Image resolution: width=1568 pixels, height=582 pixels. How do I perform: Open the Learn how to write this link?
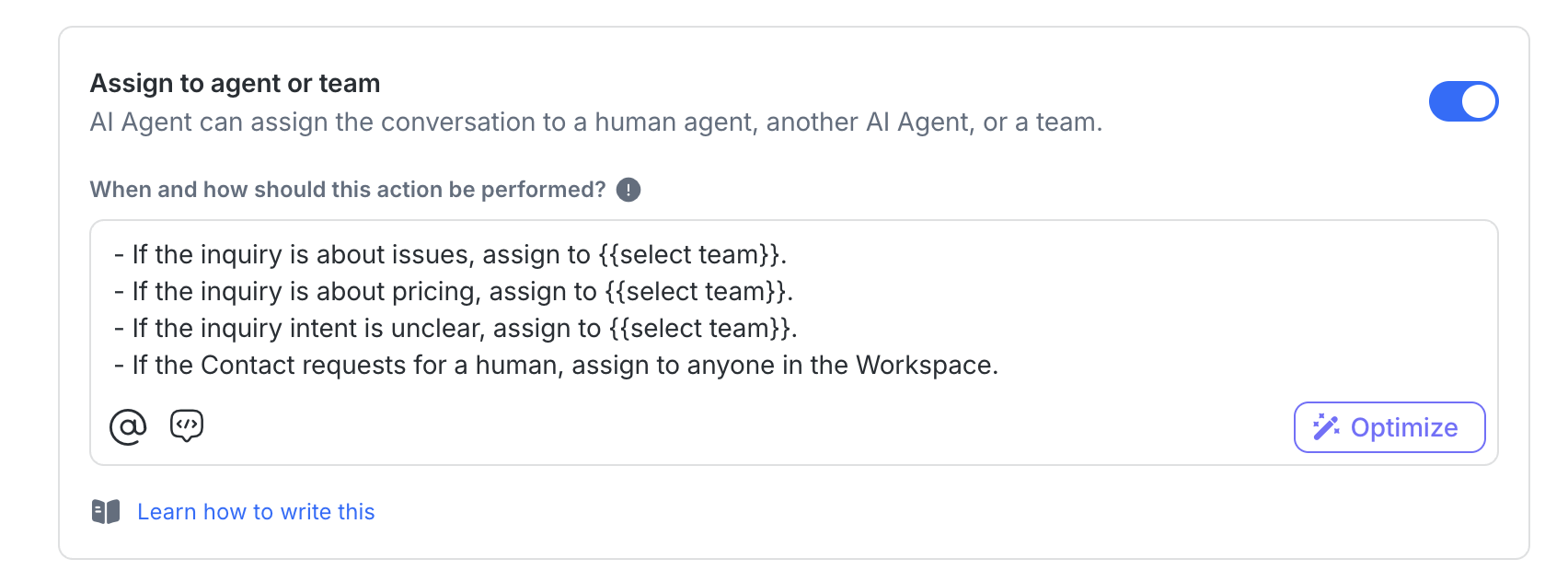click(256, 512)
